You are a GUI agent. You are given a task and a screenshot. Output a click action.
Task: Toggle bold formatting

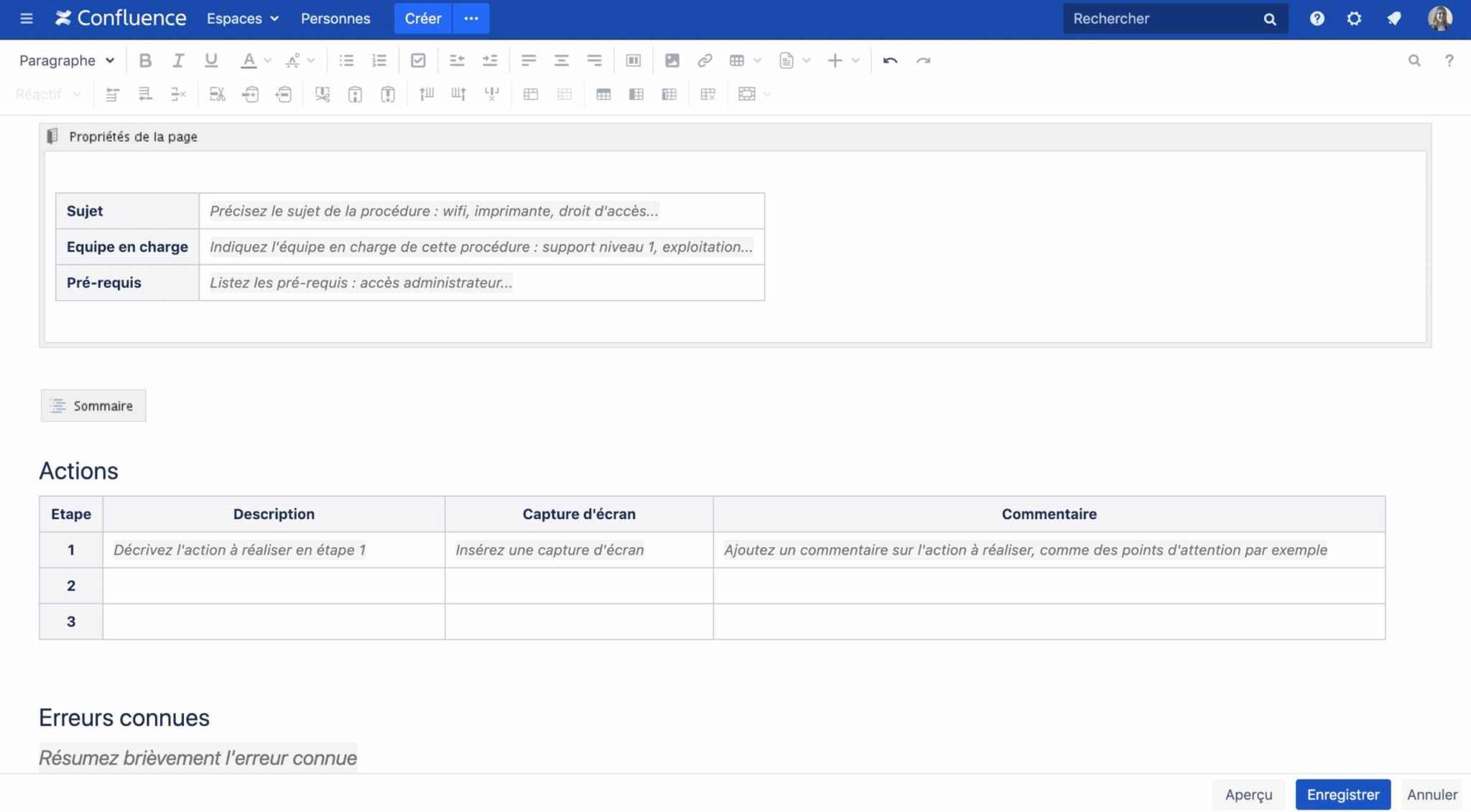[145, 60]
